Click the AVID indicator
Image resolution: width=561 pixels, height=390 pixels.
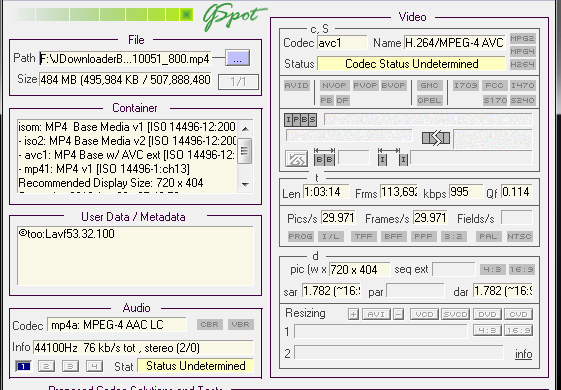tap(297, 86)
